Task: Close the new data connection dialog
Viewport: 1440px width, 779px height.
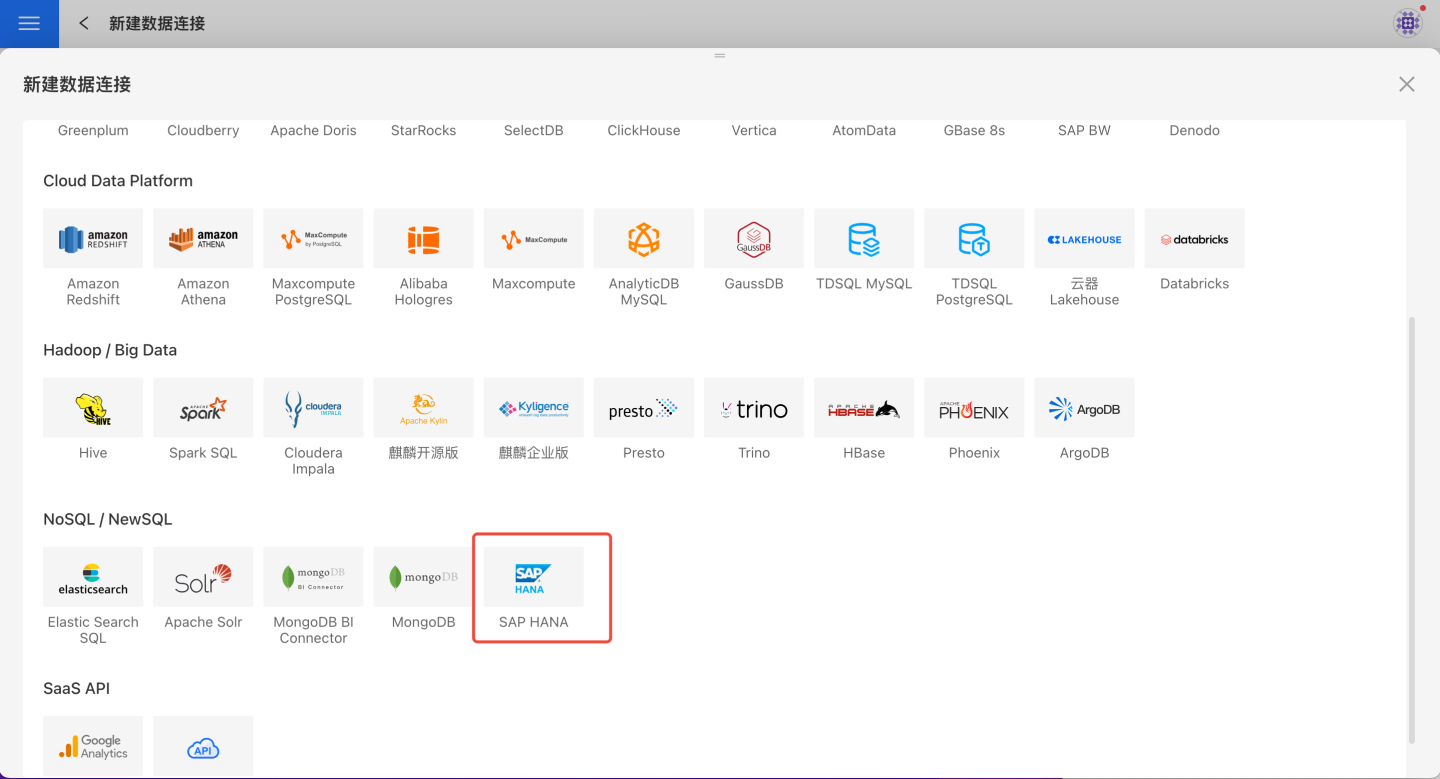Action: click(x=1406, y=85)
